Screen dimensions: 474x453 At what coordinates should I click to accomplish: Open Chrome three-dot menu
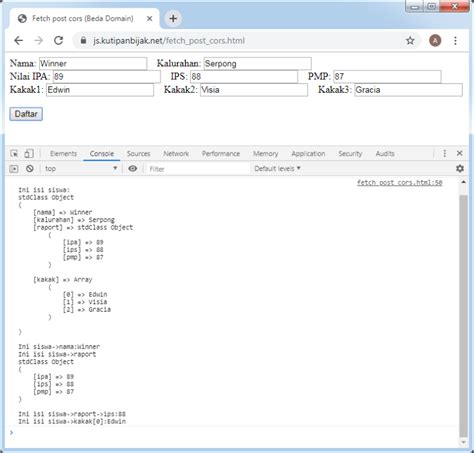[455, 41]
